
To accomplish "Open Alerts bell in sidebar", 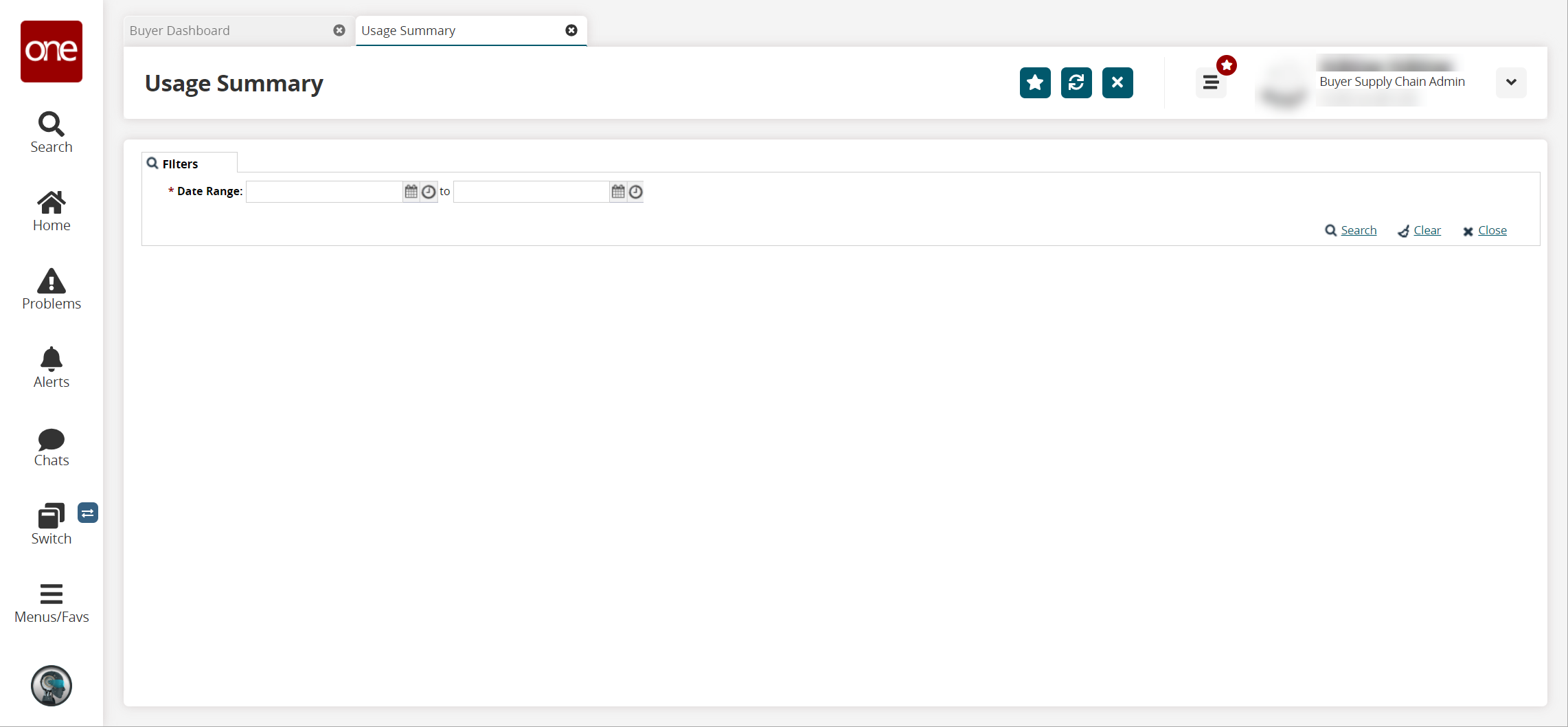I will [52, 368].
